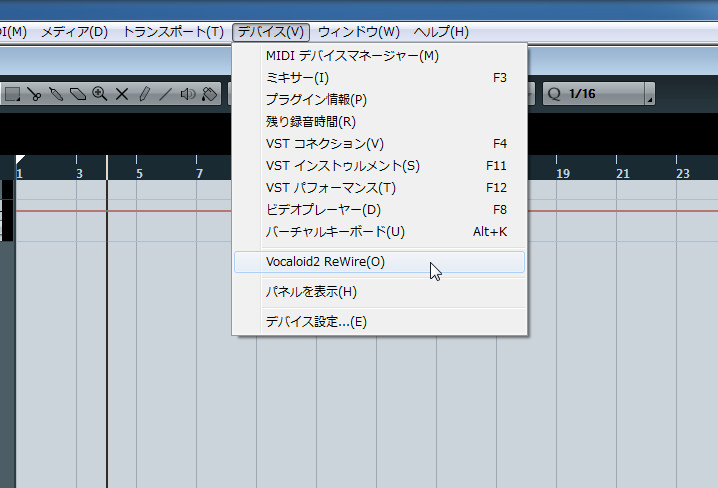Select the Color paint bucket tool
Image resolution: width=718 pixels, height=488 pixels.
pos(210,94)
